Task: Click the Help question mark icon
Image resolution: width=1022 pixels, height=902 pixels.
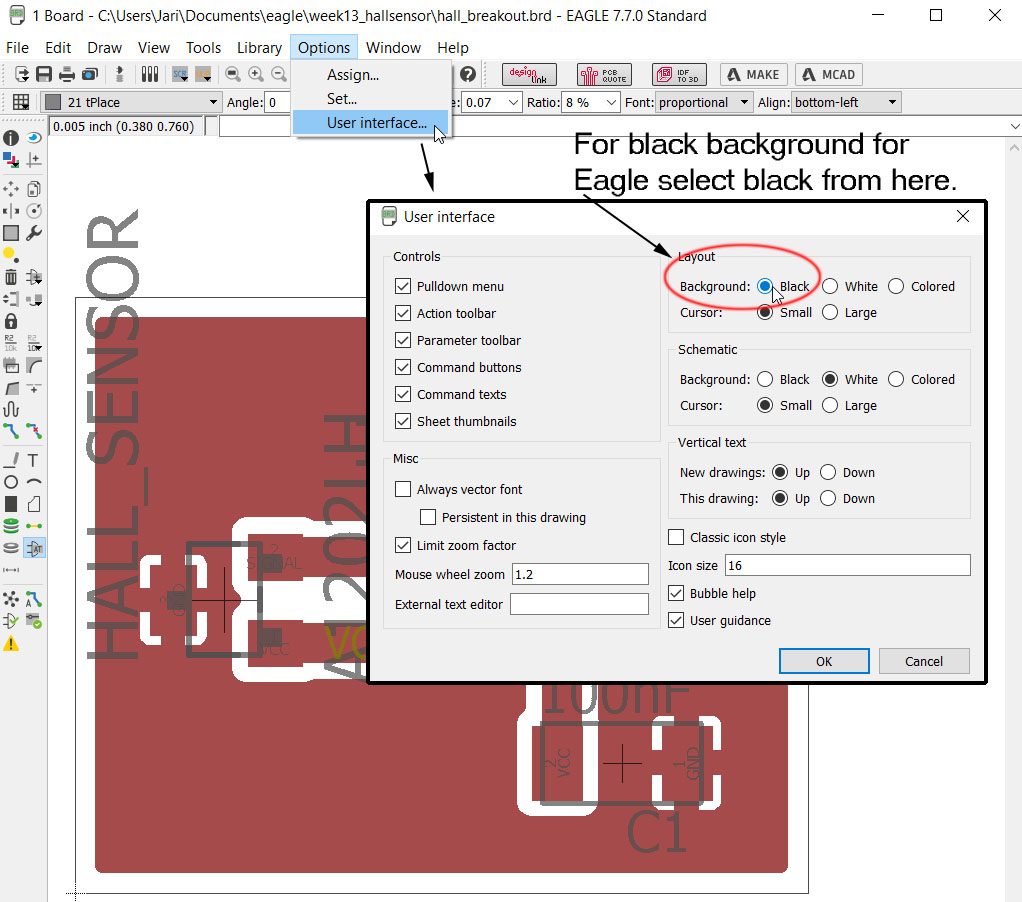Action: pyautogui.click(x=467, y=74)
